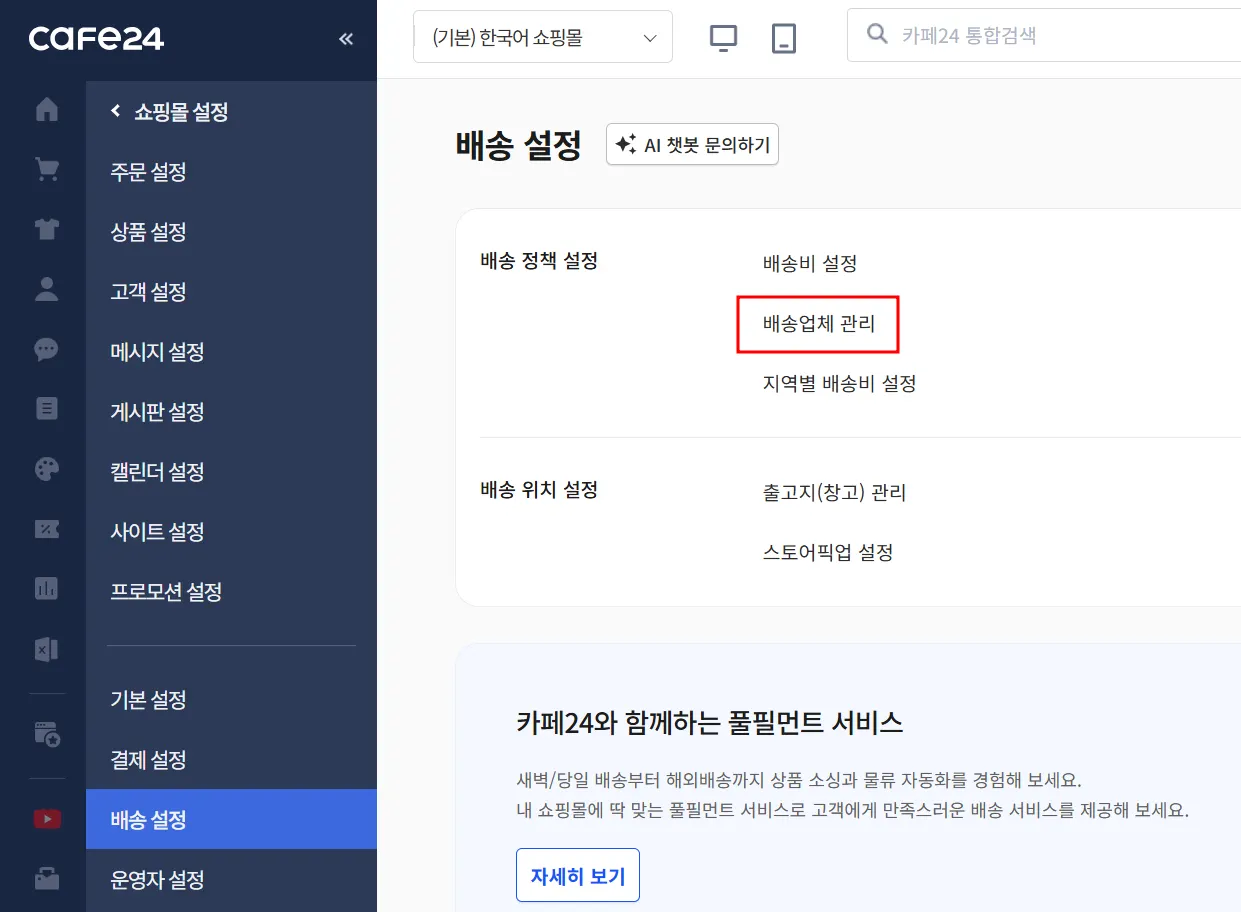Select 프로모션 설정 menu item
Viewport: 1241px width, 912px height.
click(x=166, y=592)
